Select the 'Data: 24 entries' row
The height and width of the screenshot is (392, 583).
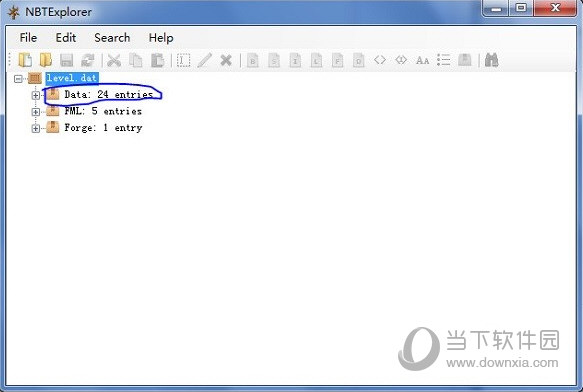109,94
